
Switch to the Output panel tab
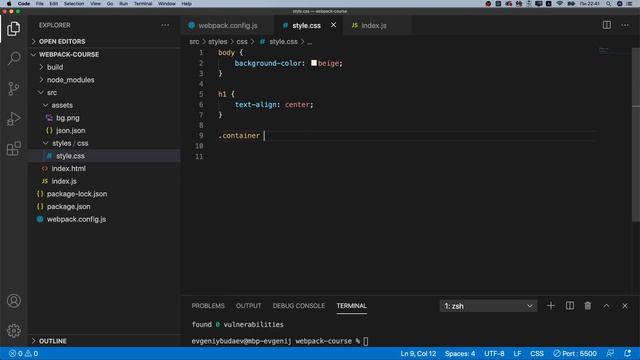(248, 306)
